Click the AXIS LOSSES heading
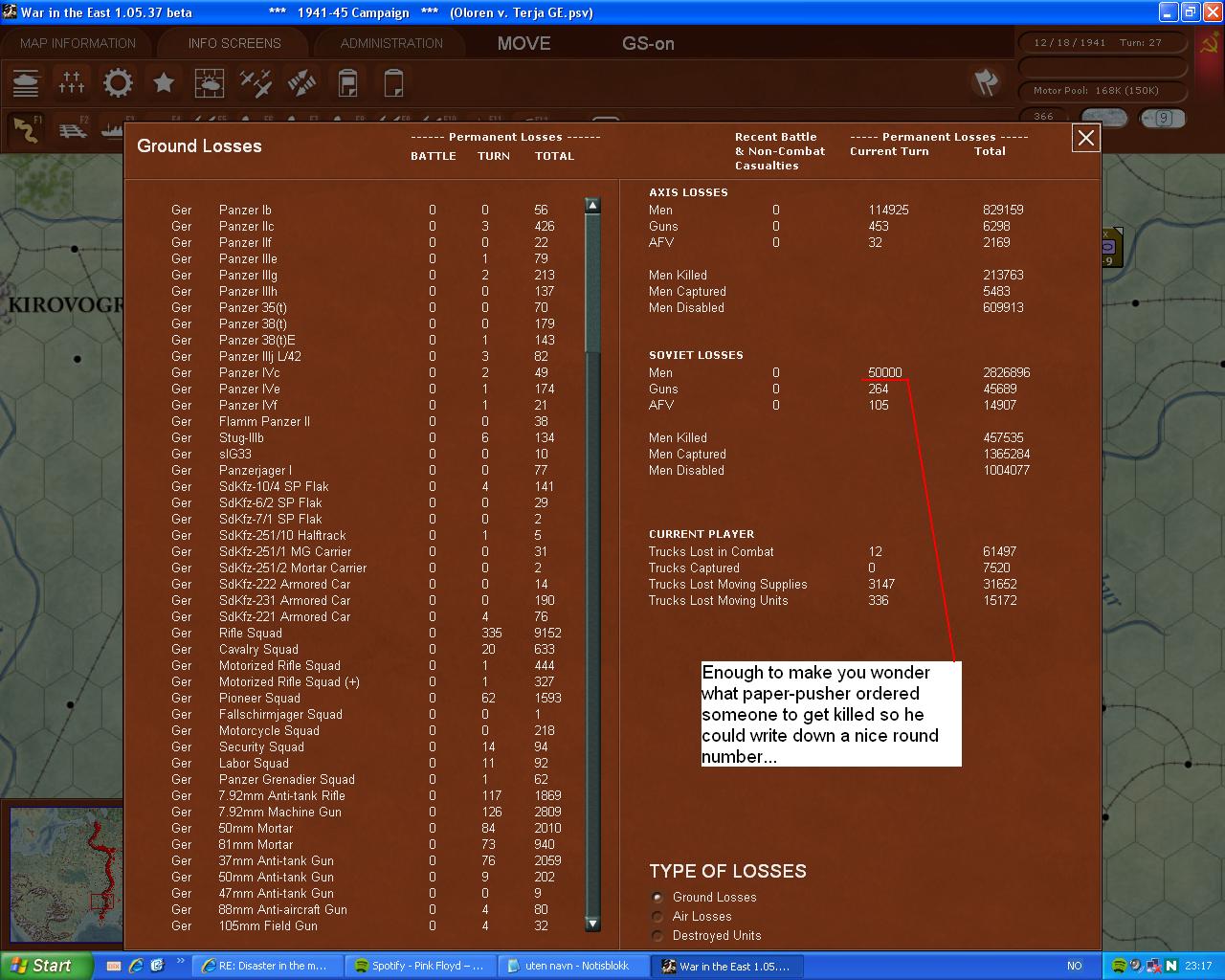The image size is (1225, 980). tap(688, 192)
